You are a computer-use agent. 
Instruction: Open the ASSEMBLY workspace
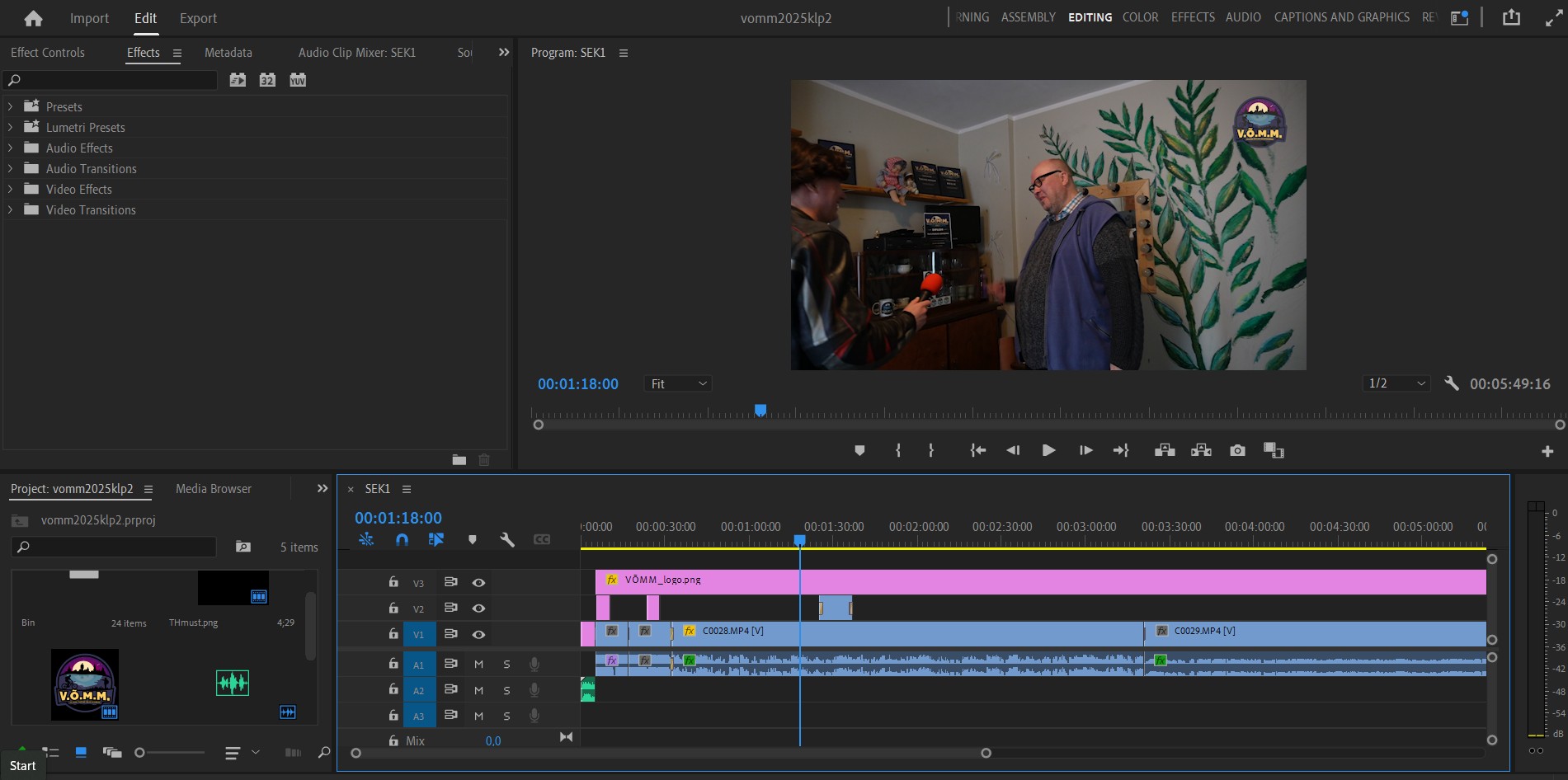[1028, 17]
